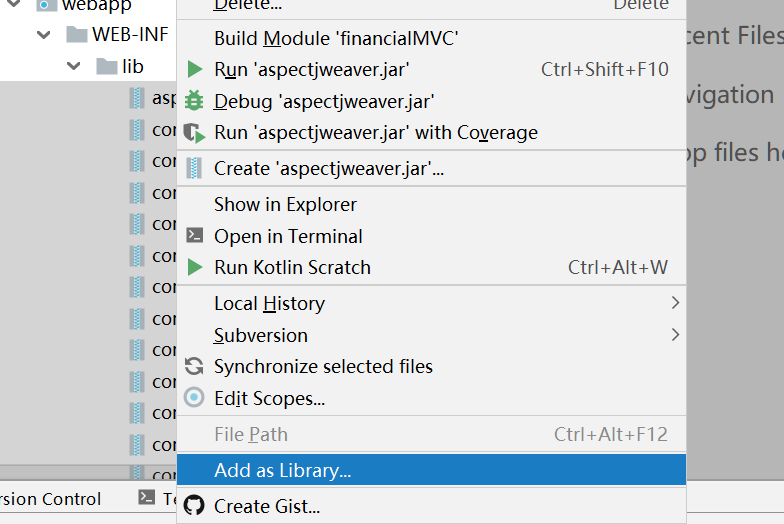The height and width of the screenshot is (524, 784).
Task: Click the green Run Kotlin Scratch play icon
Action: 194,268
